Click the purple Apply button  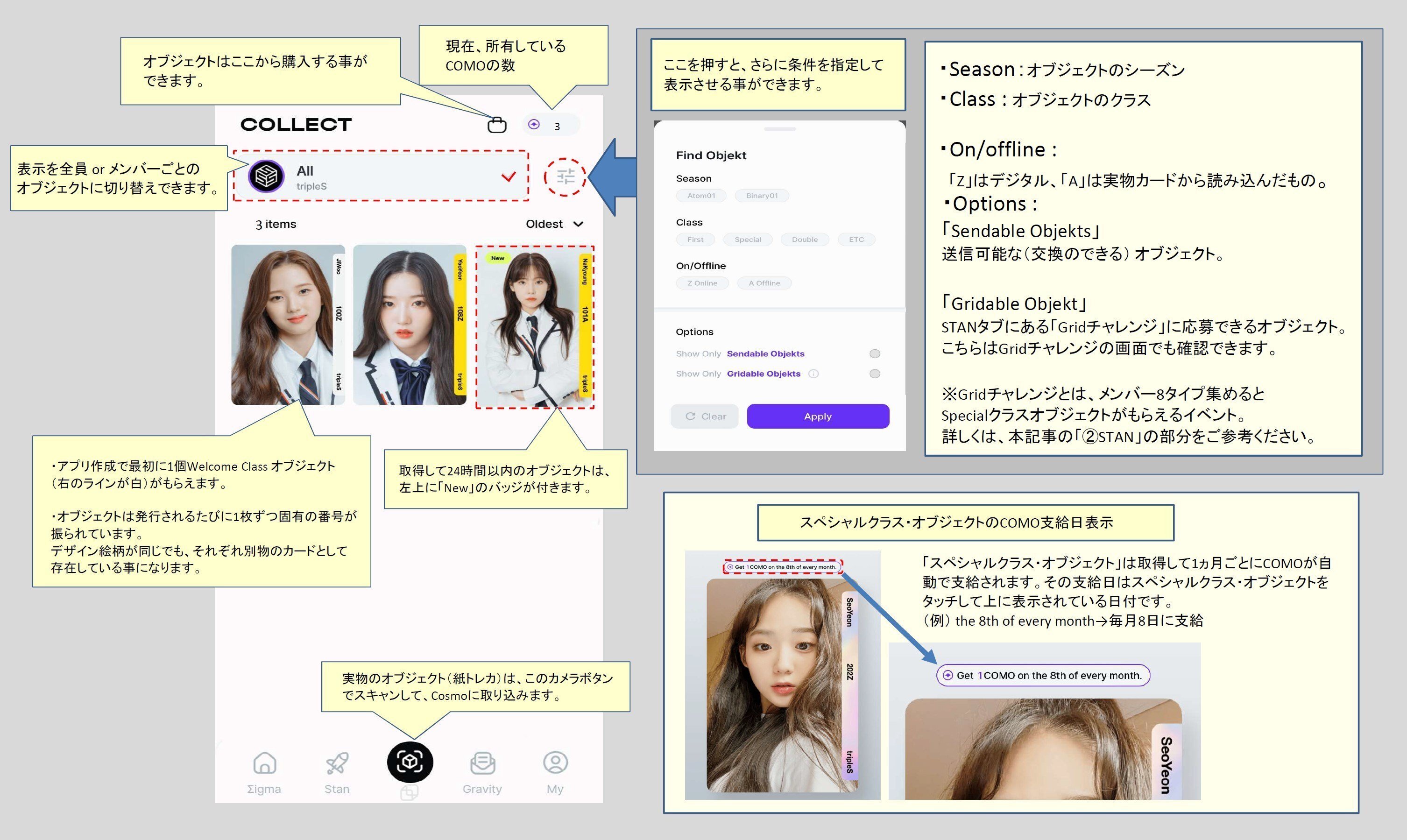coord(818,416)
